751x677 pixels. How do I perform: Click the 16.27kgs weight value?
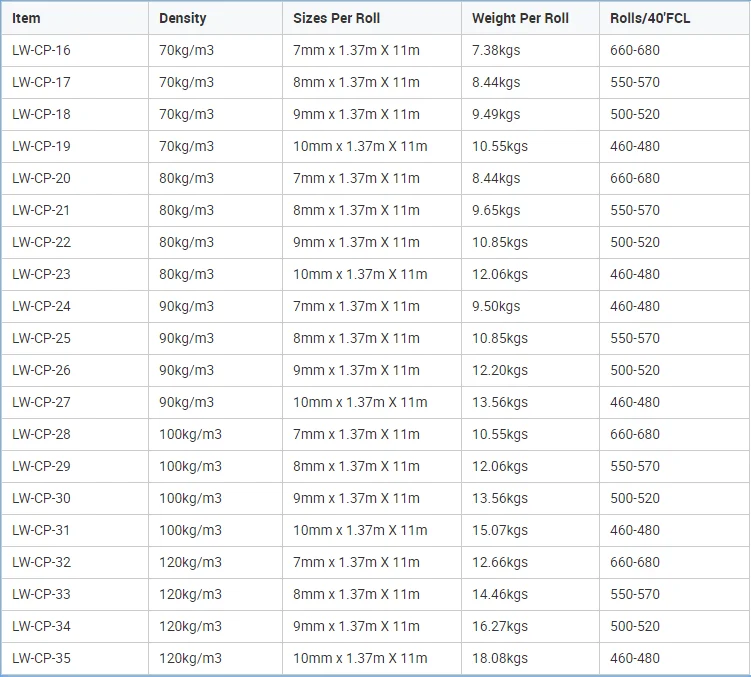tap(500, 626)
